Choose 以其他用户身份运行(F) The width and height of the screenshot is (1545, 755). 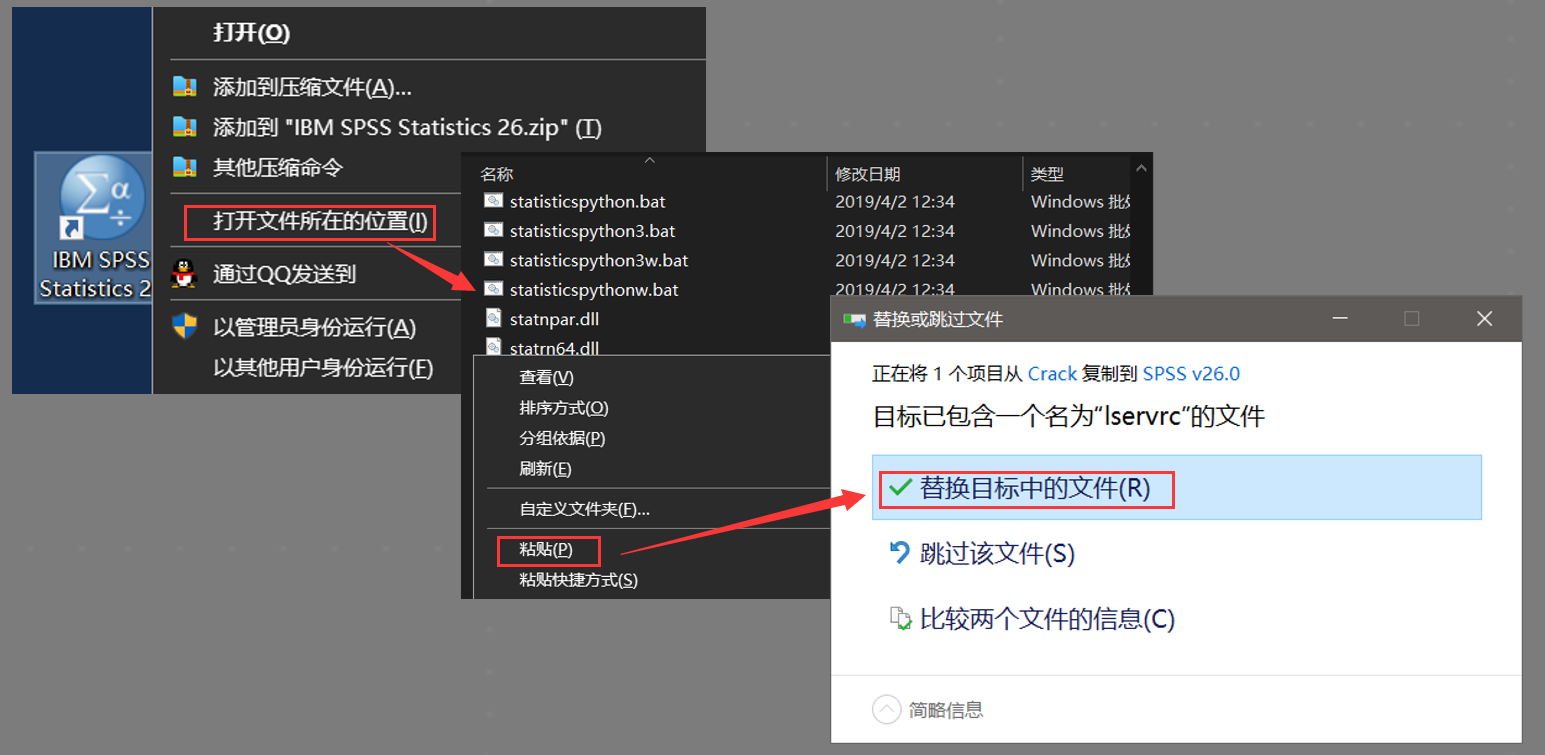pyautogui.click(x=323, y=367)
